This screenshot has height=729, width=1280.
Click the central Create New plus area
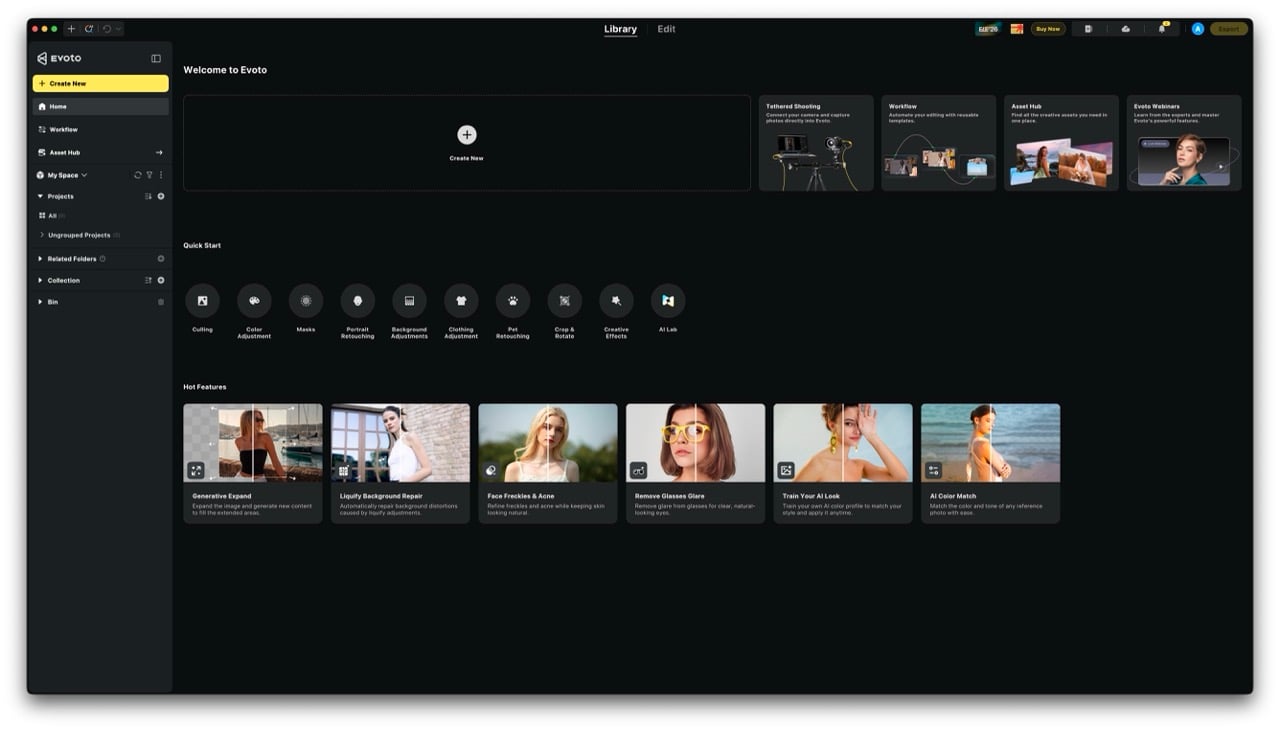(467, 143)
